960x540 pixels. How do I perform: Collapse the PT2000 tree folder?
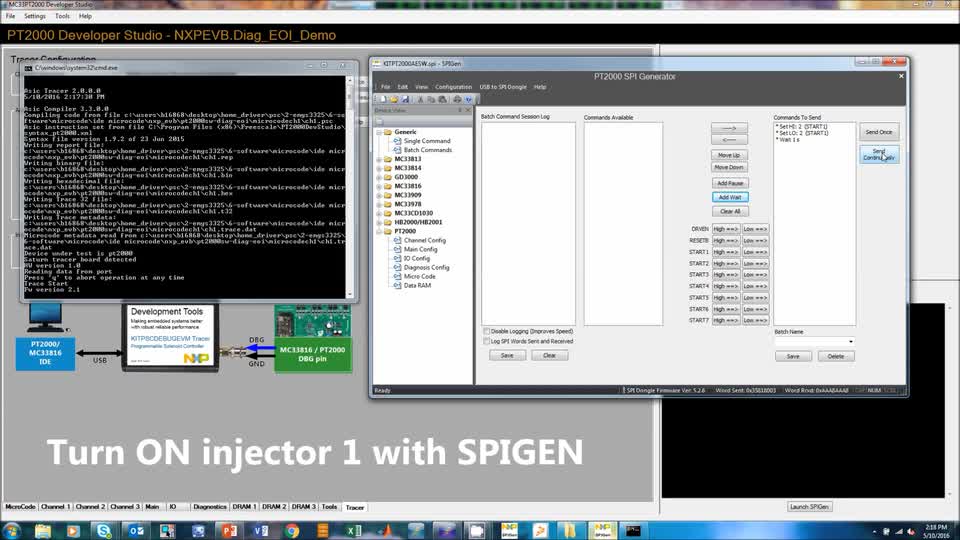click(378, 231)
